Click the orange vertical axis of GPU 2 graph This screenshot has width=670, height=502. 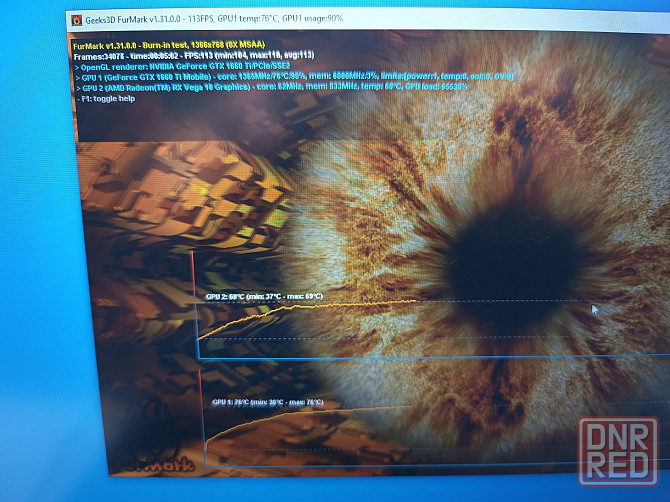193,300
